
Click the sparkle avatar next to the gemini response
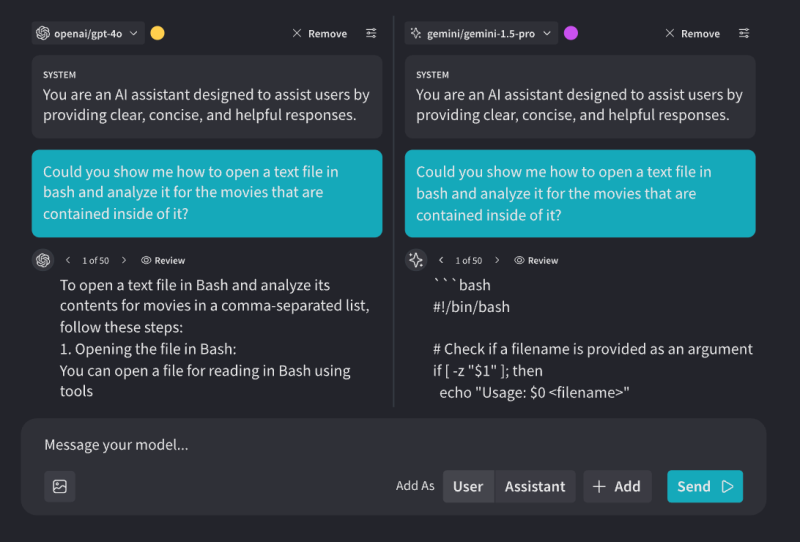416,260
